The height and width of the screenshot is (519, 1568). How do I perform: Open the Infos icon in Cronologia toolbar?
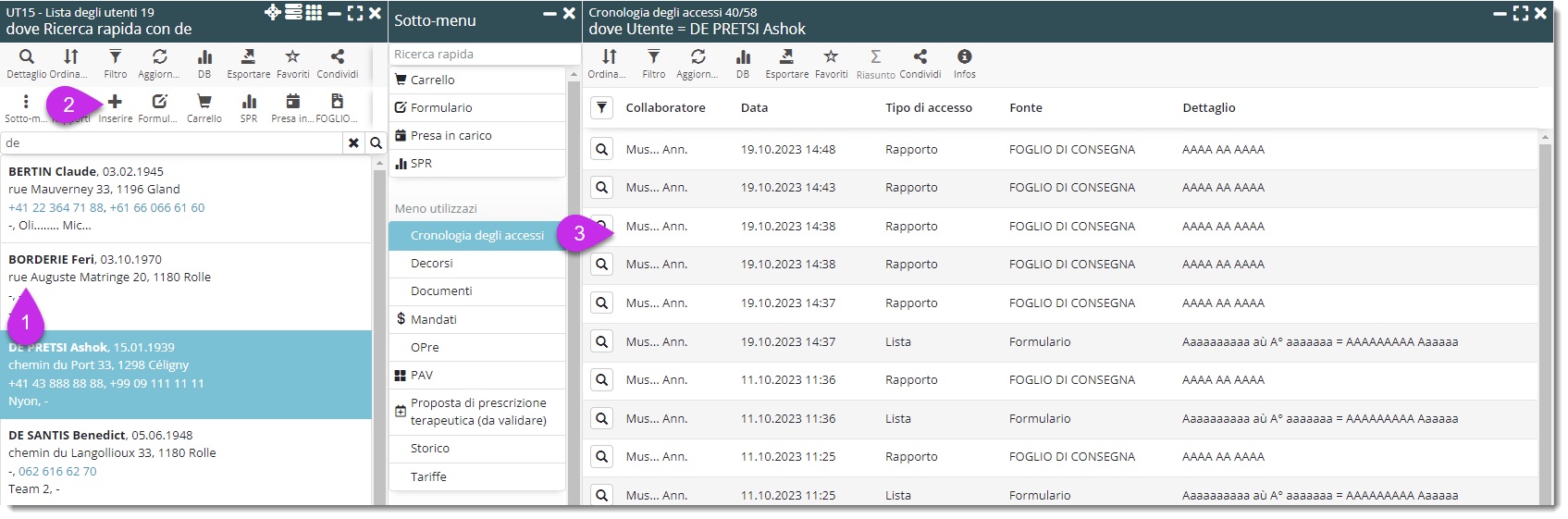pyautogui.click(x=964, y=58)
